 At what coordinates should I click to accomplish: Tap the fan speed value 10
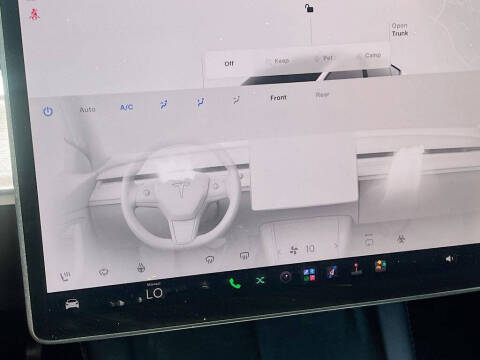[x=310, y=248]
